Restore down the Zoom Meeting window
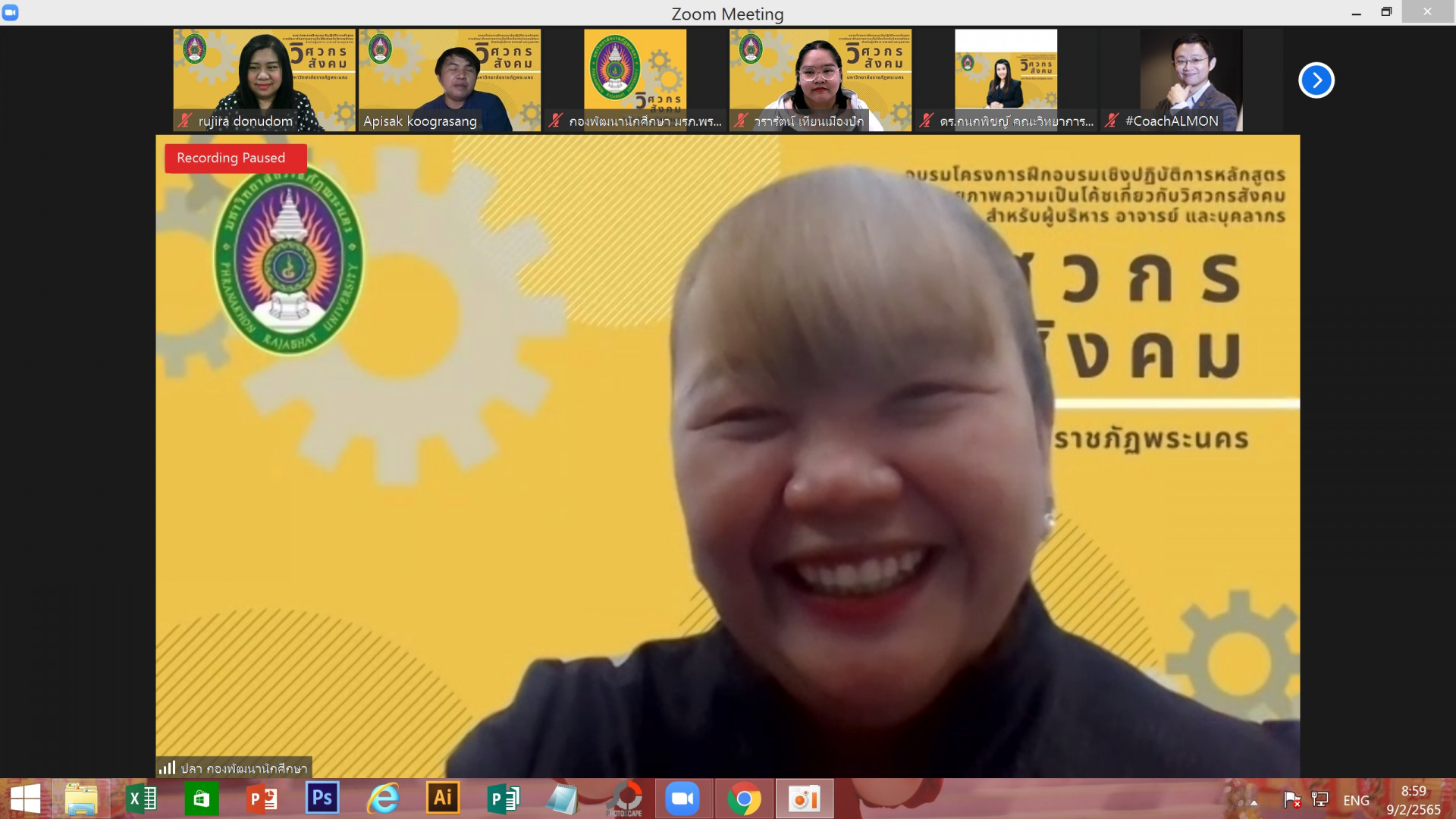 (x=1386, y=12)
